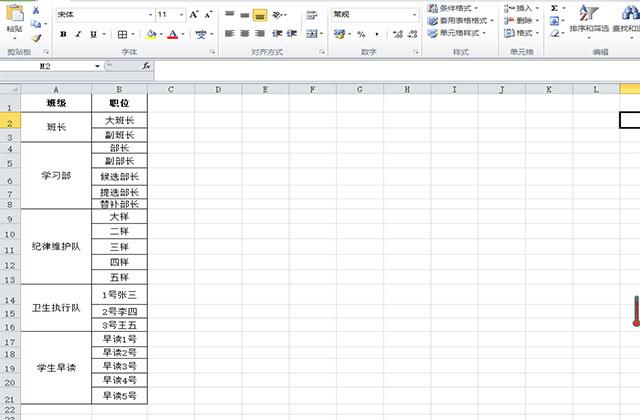The image size is (640, 420).
Task: Select cell containing 1号张三
Action: 120,295
